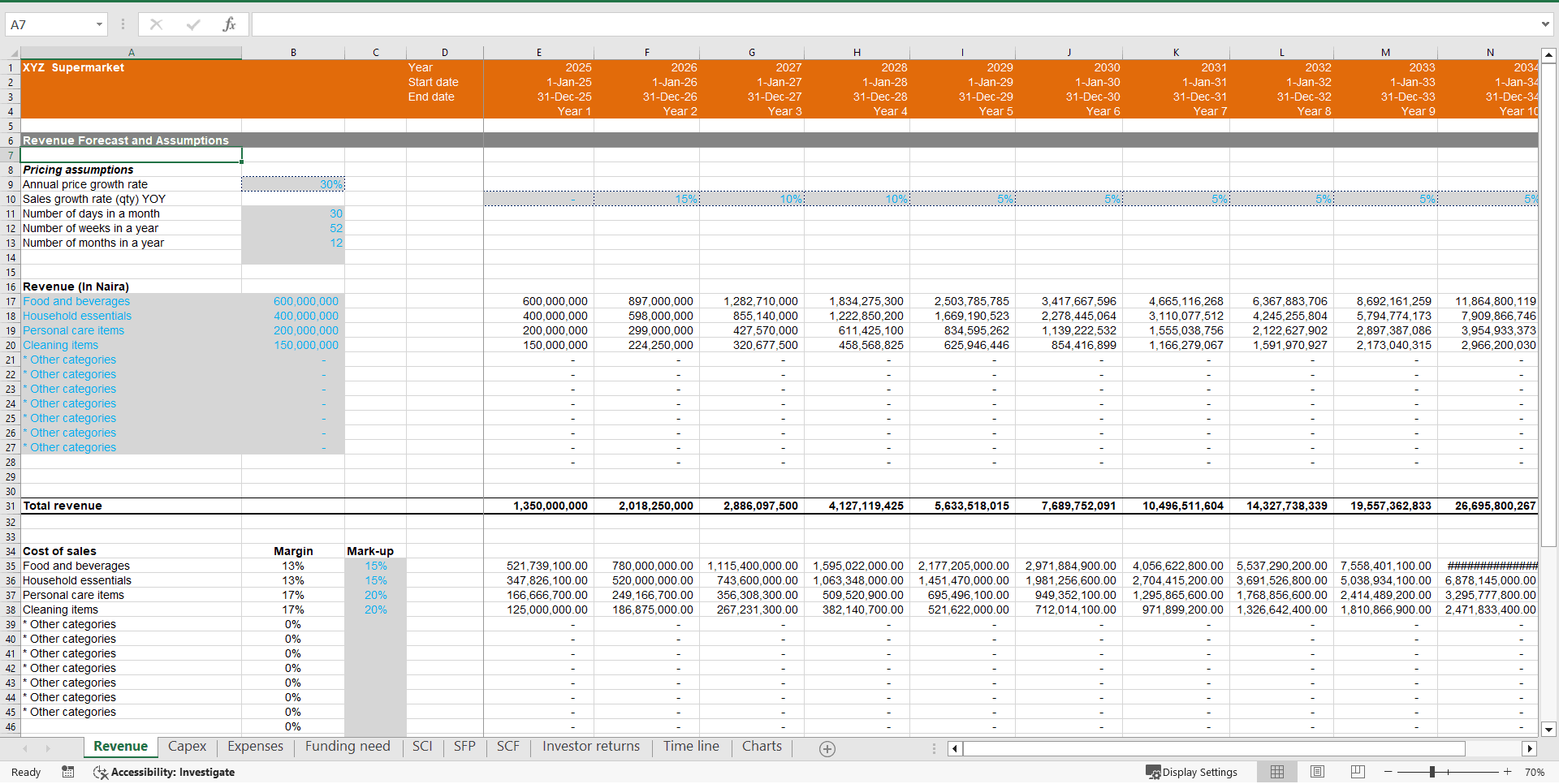The width and height of the screenshot is (1559, 784).
Task: Switch to the SCI sheet tab
Action: (422, 747)
